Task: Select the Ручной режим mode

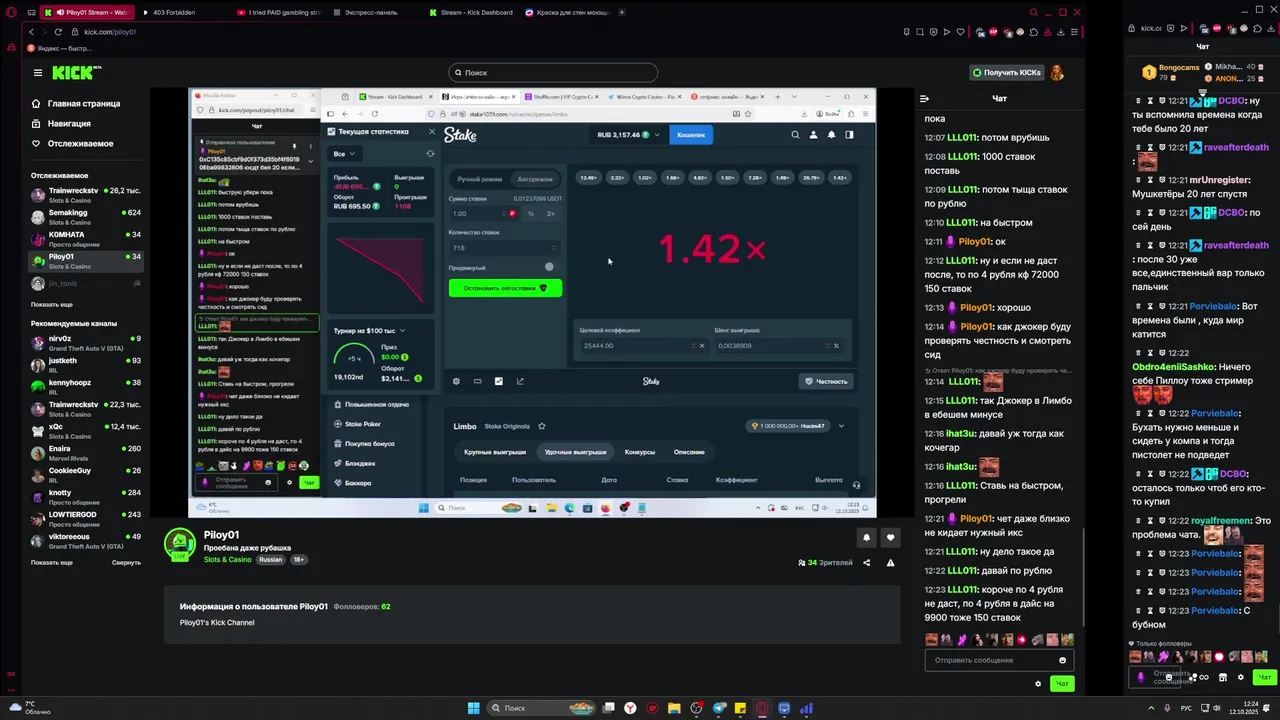Action: click(x=479, y=179)
